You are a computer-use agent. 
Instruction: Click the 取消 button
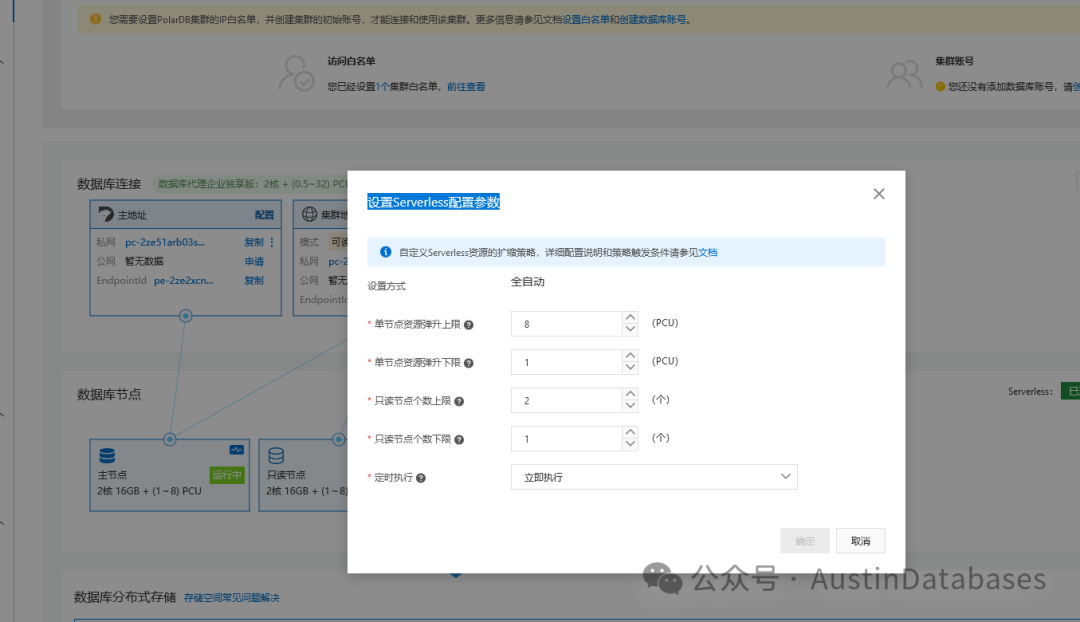click(860, 541)
